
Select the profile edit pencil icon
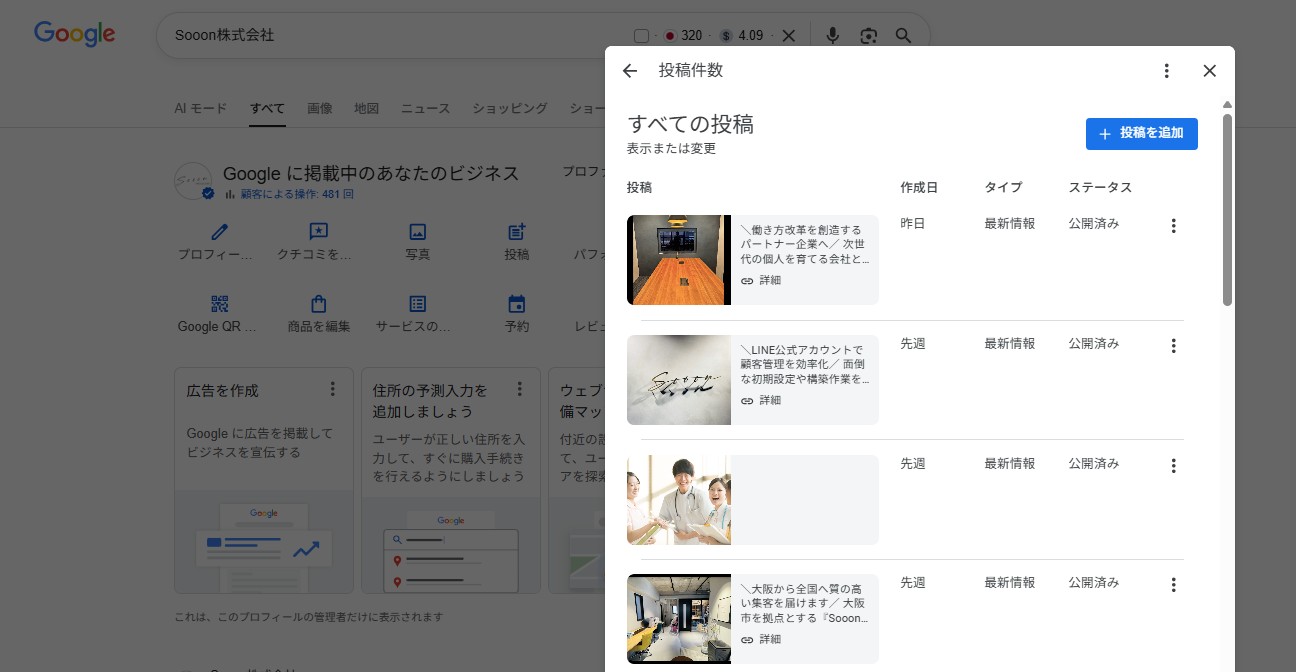(218, 231)
